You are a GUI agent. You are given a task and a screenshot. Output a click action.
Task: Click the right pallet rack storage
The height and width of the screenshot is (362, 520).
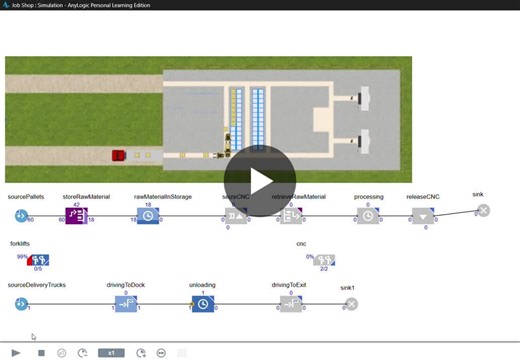pyautogui.click(x=258, y=119)
